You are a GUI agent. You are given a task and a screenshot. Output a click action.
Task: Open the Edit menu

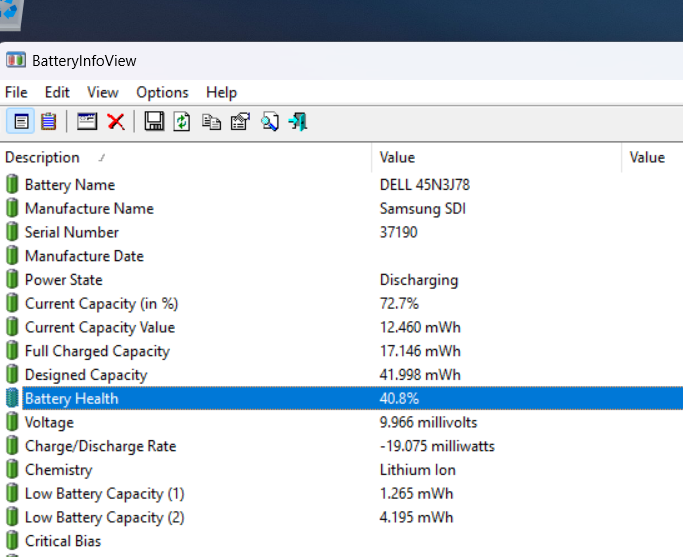click(x=57, y=92)
